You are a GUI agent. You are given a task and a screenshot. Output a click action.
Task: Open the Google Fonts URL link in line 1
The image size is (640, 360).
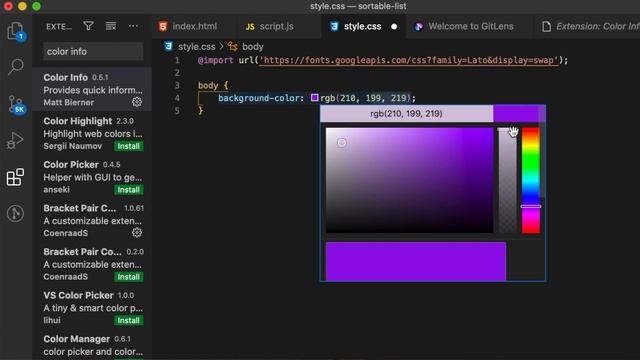click(x=408, y=60)
